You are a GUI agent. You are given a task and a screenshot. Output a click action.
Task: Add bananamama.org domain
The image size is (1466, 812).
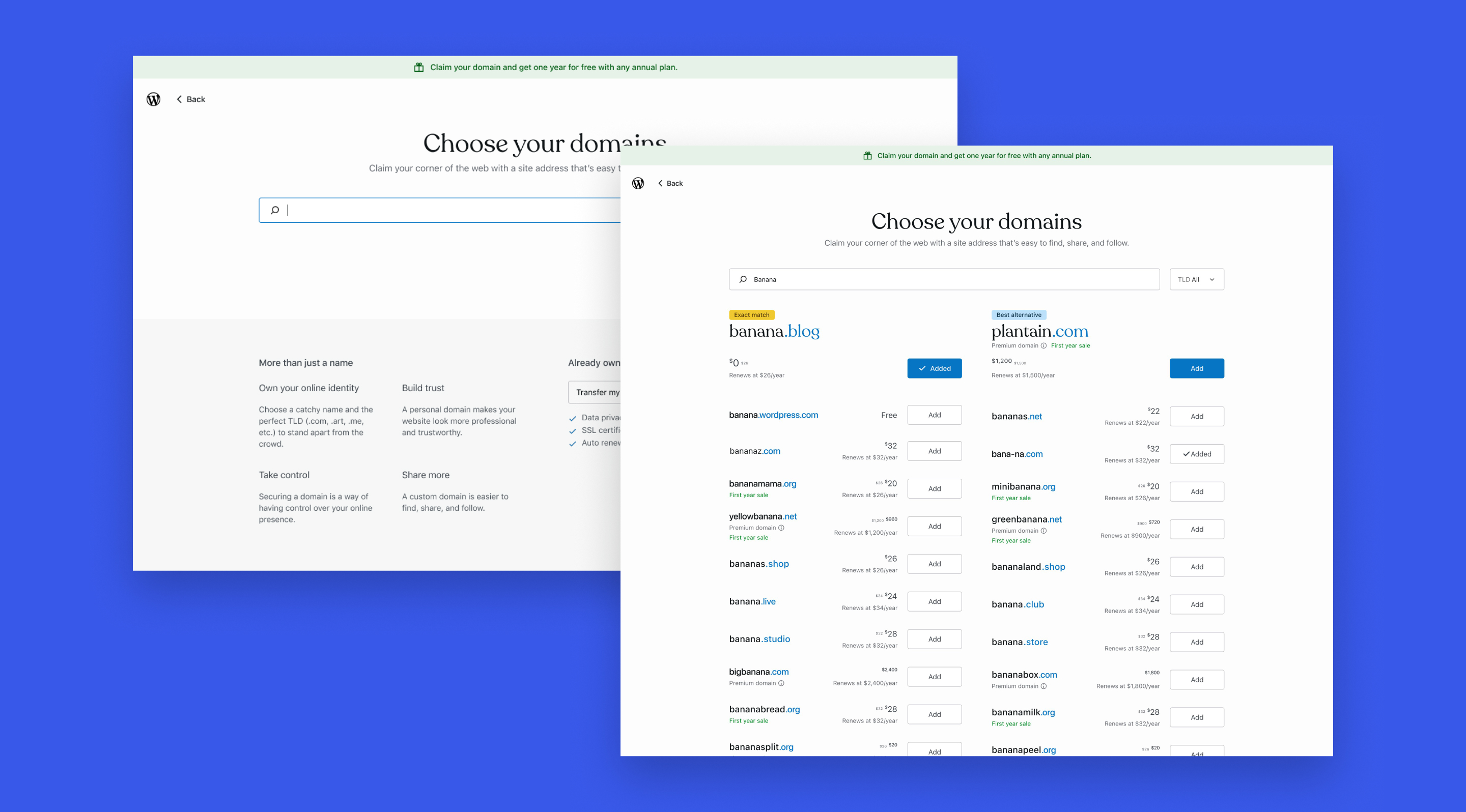click(x=934, y=488)
